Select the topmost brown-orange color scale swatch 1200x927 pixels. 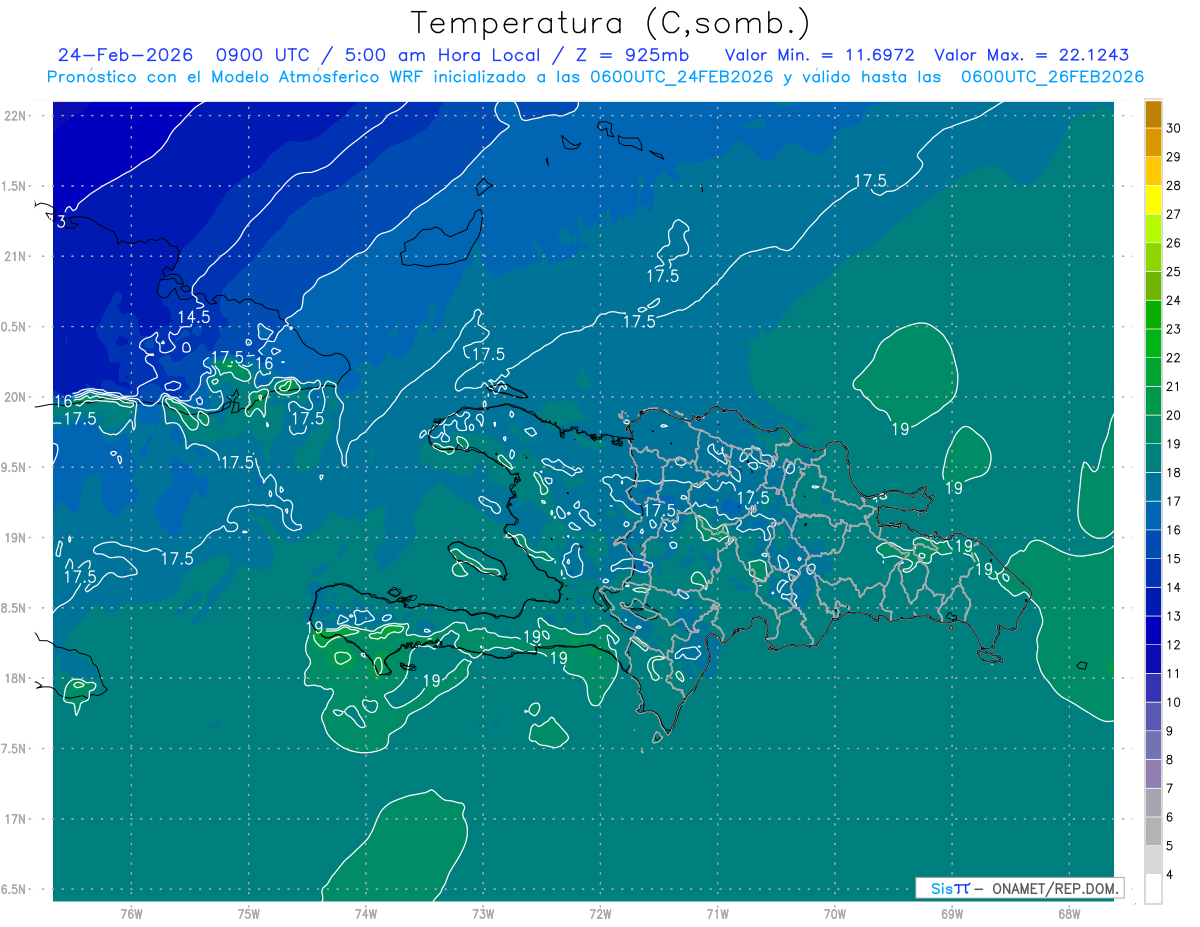[1153, 114]
